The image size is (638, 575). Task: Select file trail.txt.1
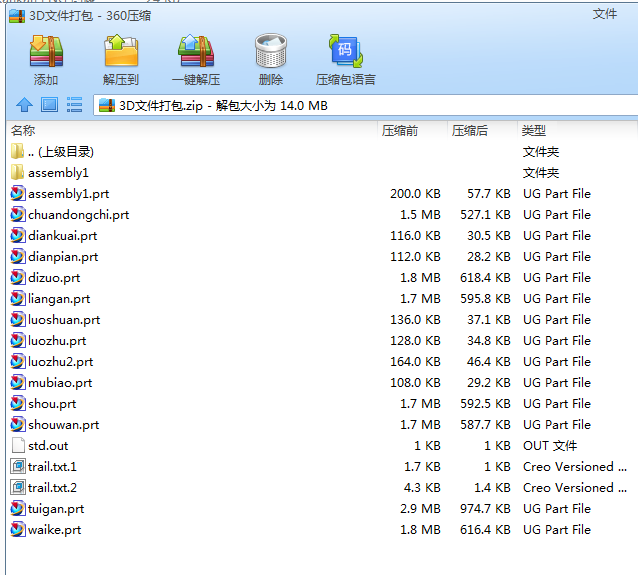(x=52, y=466)
